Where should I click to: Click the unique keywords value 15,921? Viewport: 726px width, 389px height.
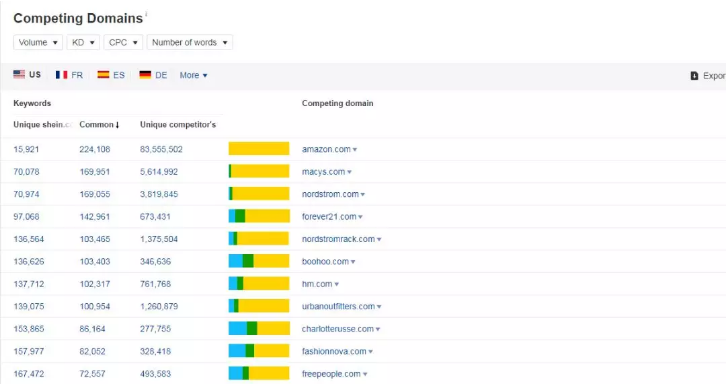pos(26,149)
